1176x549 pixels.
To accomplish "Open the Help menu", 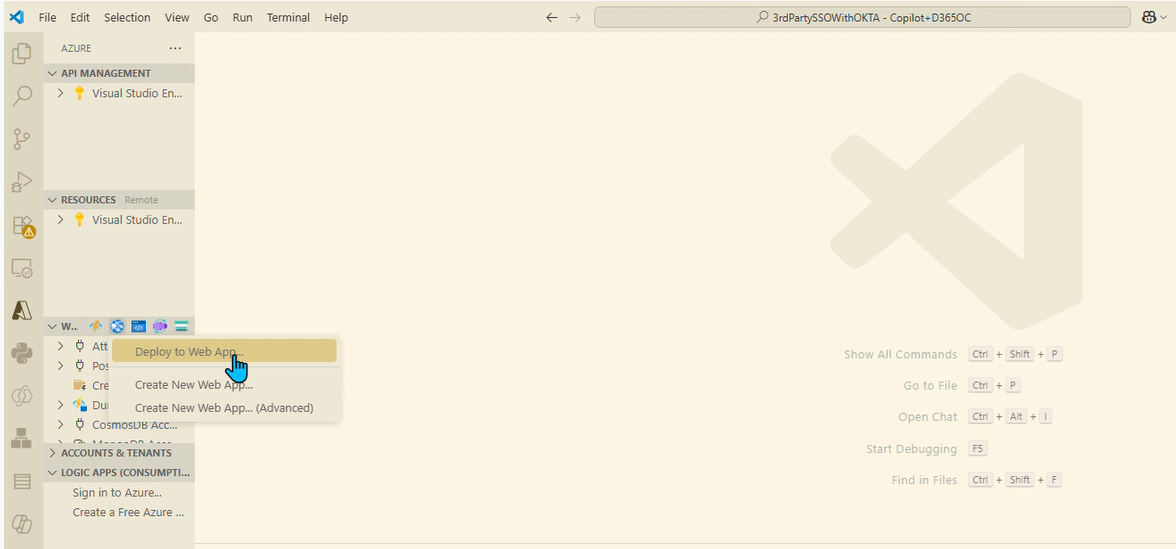I will click(336, 17).
